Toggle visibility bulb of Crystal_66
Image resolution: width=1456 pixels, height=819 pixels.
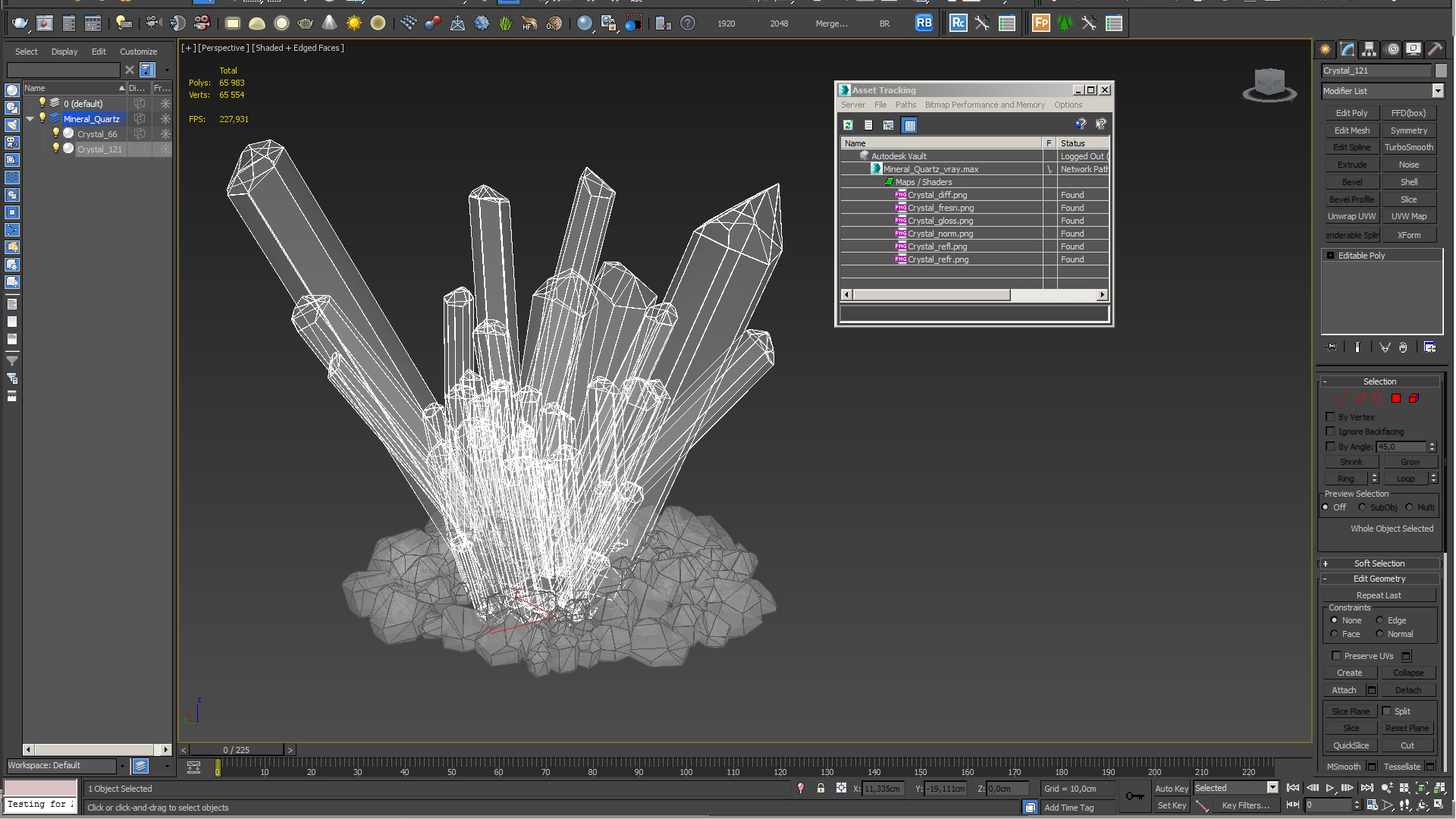click(55, 133)
